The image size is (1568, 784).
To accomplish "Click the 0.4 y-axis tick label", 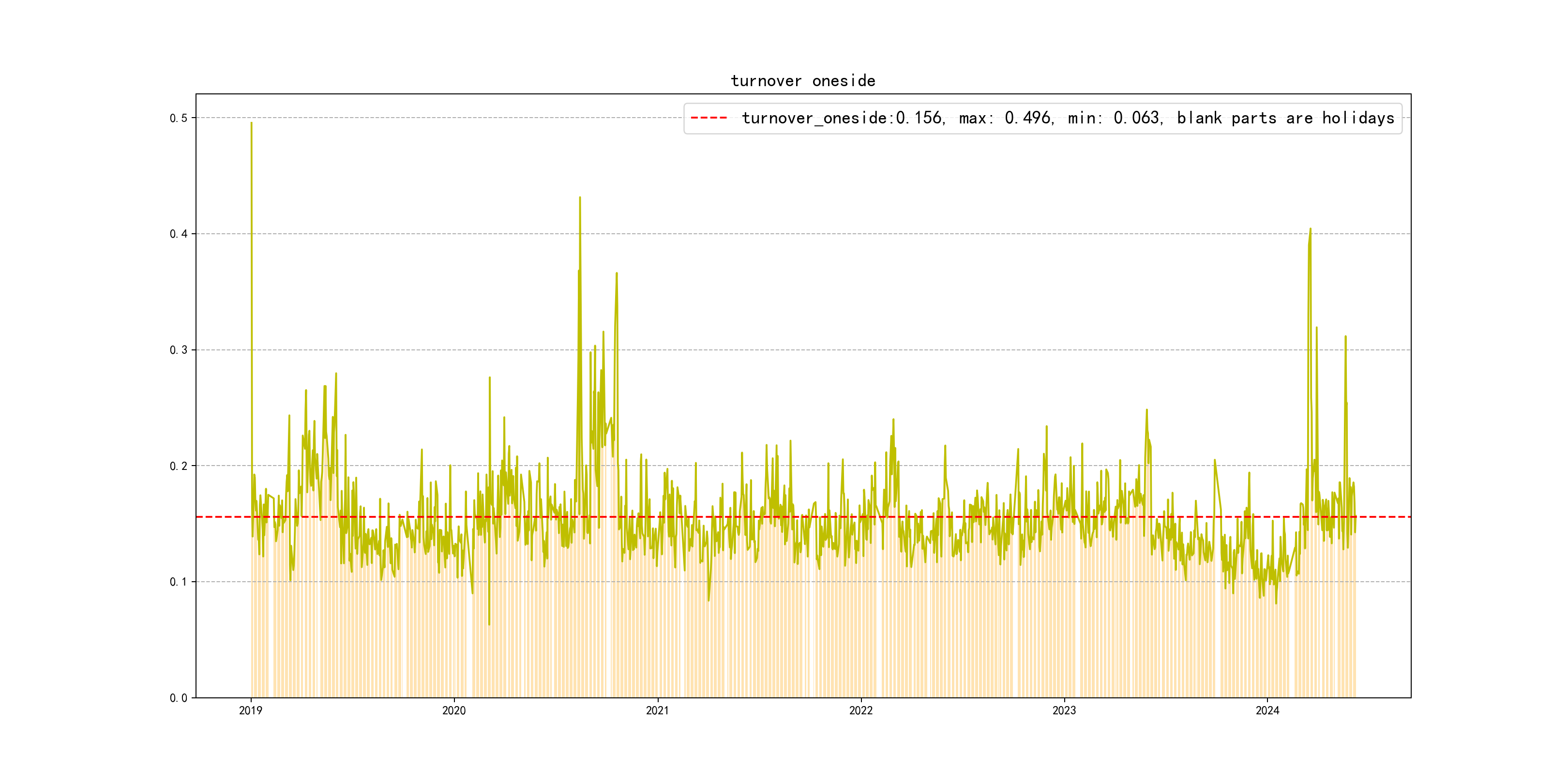I will (x=178, y=234).
